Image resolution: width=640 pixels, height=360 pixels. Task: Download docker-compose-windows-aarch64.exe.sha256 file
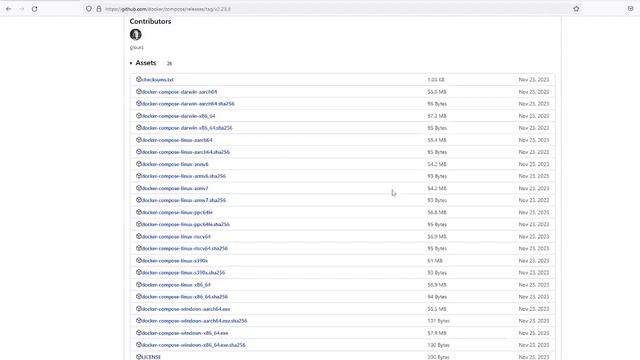coord(194,321)
